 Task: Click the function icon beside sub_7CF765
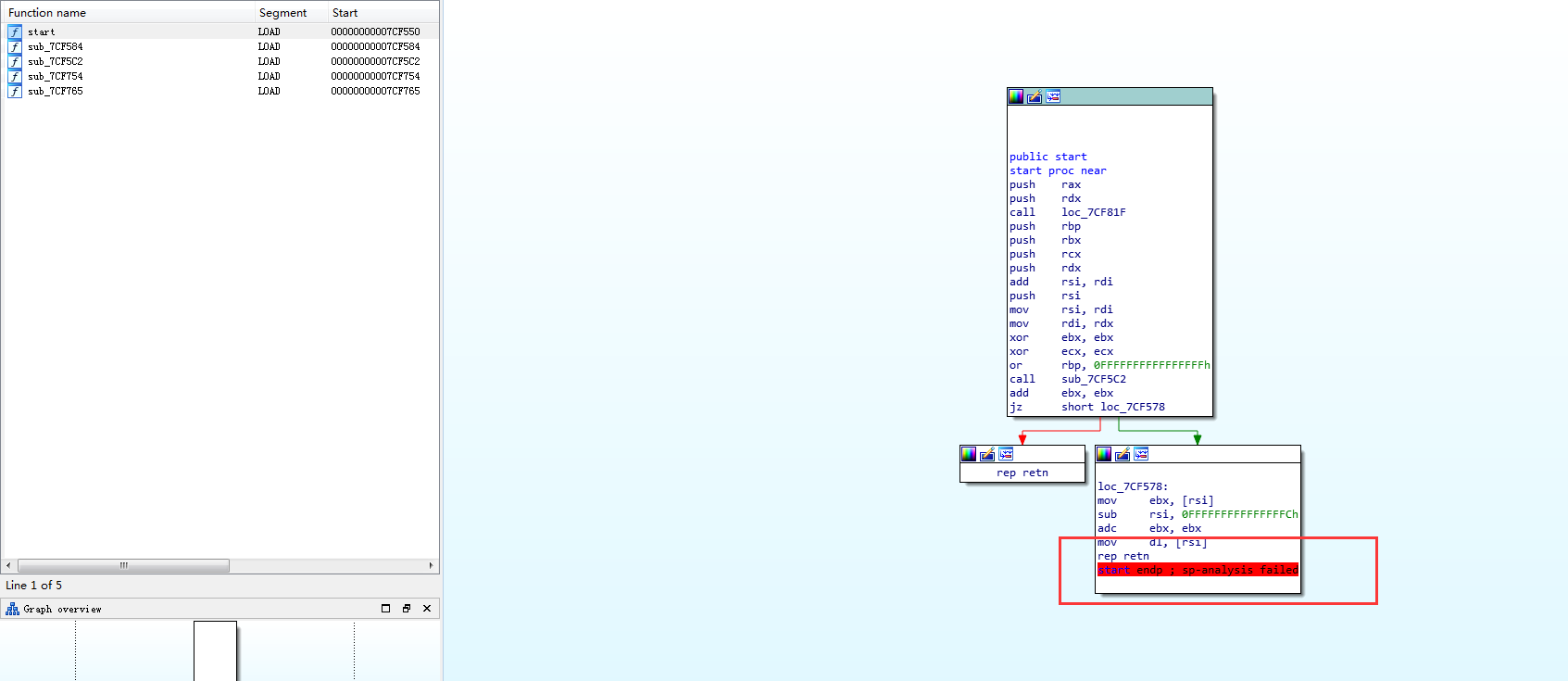point(15,91)
